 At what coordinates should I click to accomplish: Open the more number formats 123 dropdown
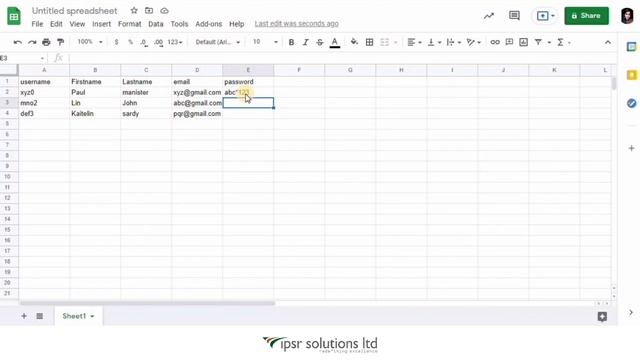[x=175, y=42]
